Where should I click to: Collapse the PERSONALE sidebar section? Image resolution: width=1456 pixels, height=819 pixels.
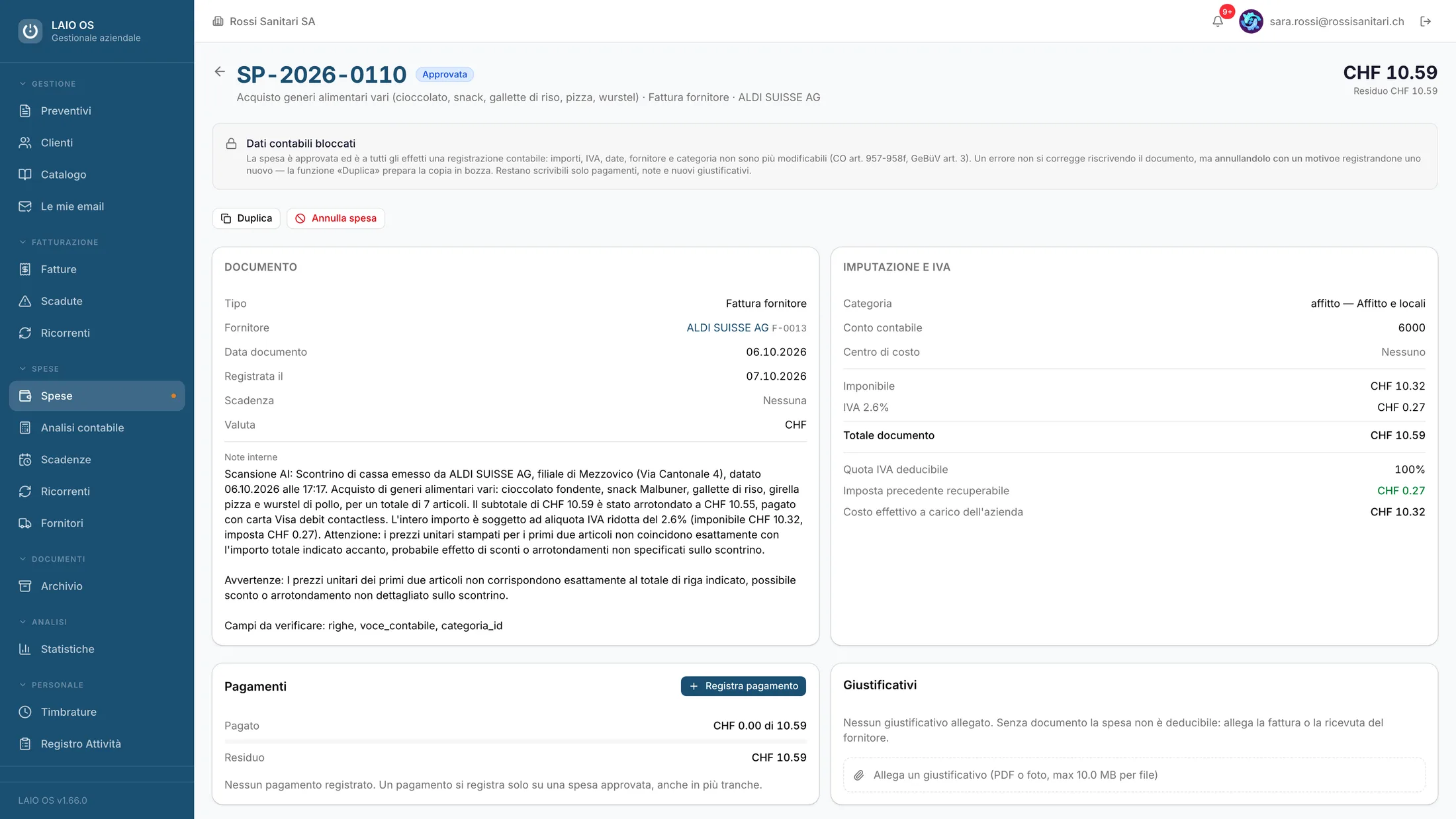(x=51, y=685)
